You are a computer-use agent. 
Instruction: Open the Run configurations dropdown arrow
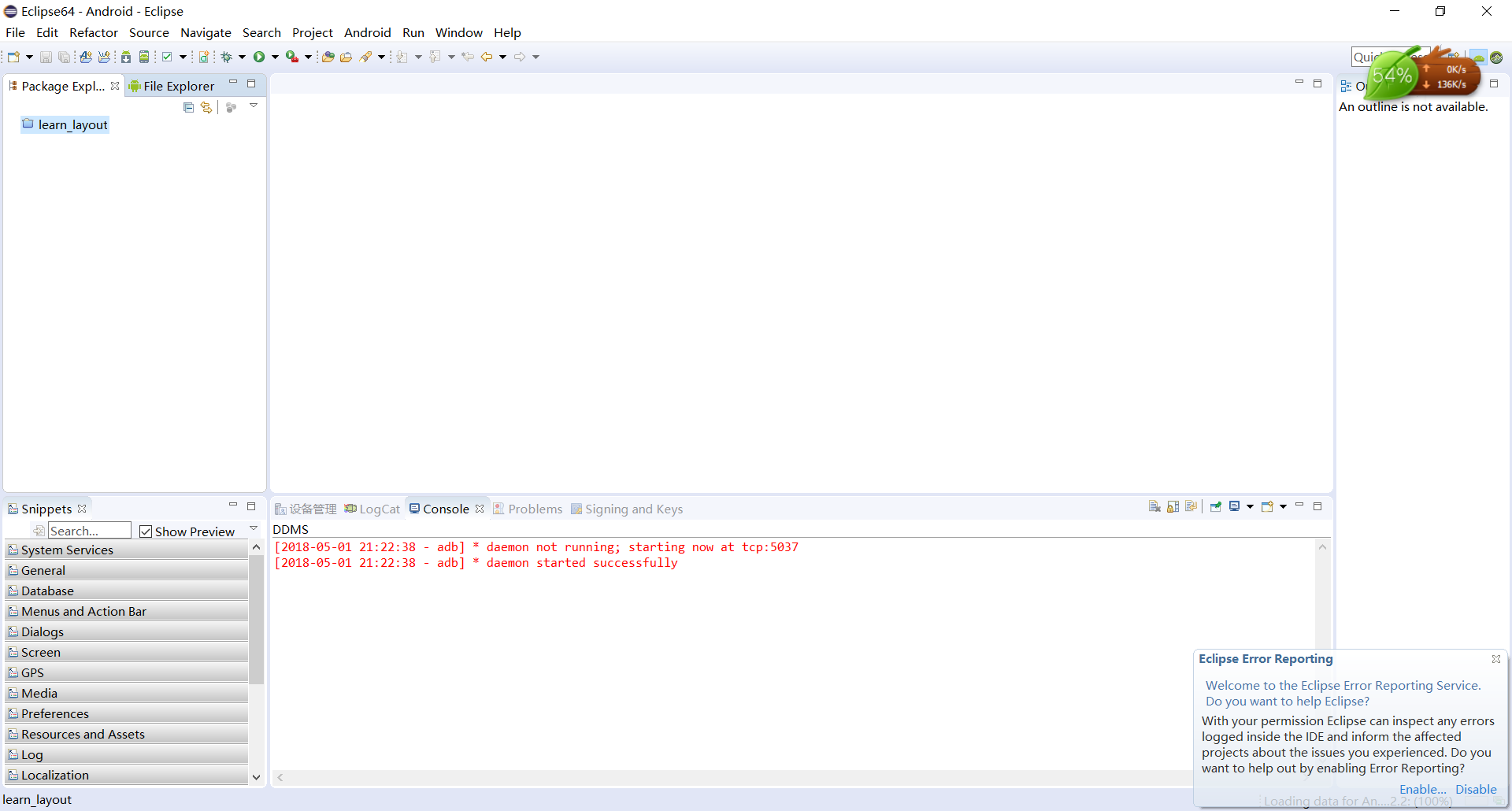tap(275, 57)
